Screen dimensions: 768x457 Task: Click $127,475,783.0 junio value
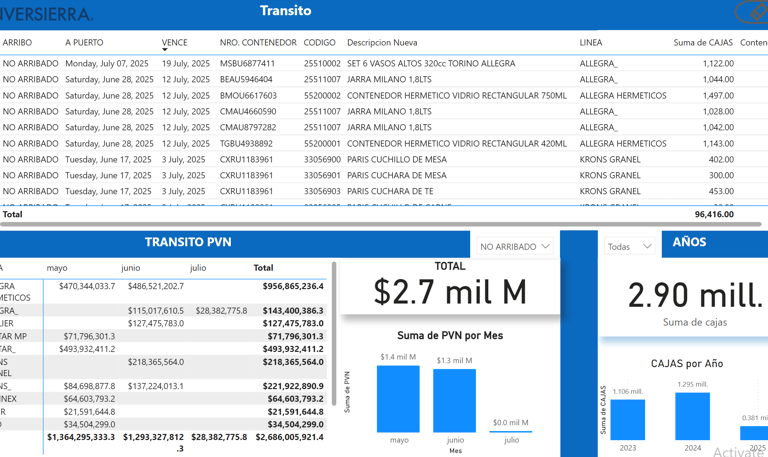[x=156, y=323]
